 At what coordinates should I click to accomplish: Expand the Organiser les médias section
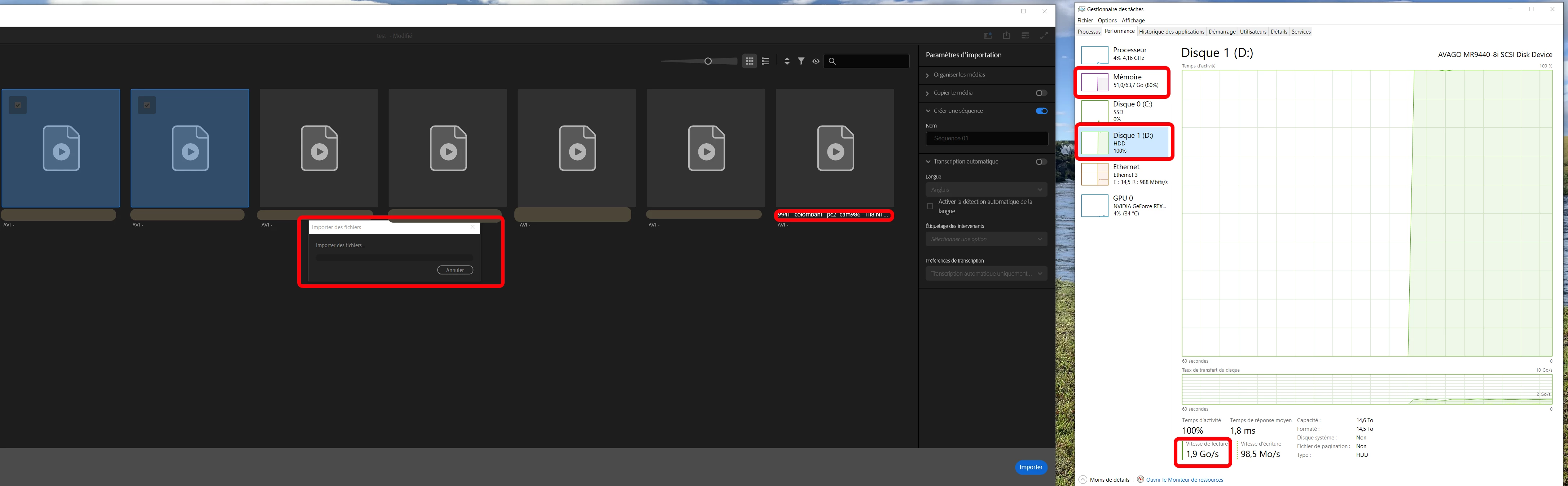[x=959, y=75]
